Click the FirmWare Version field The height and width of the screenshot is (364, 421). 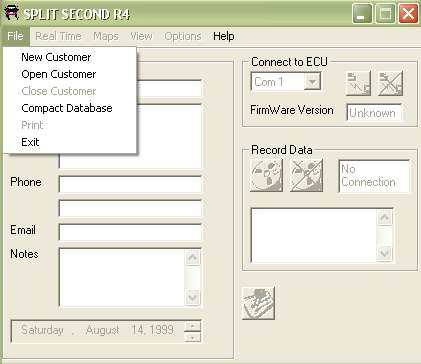(x=374, y=113)
